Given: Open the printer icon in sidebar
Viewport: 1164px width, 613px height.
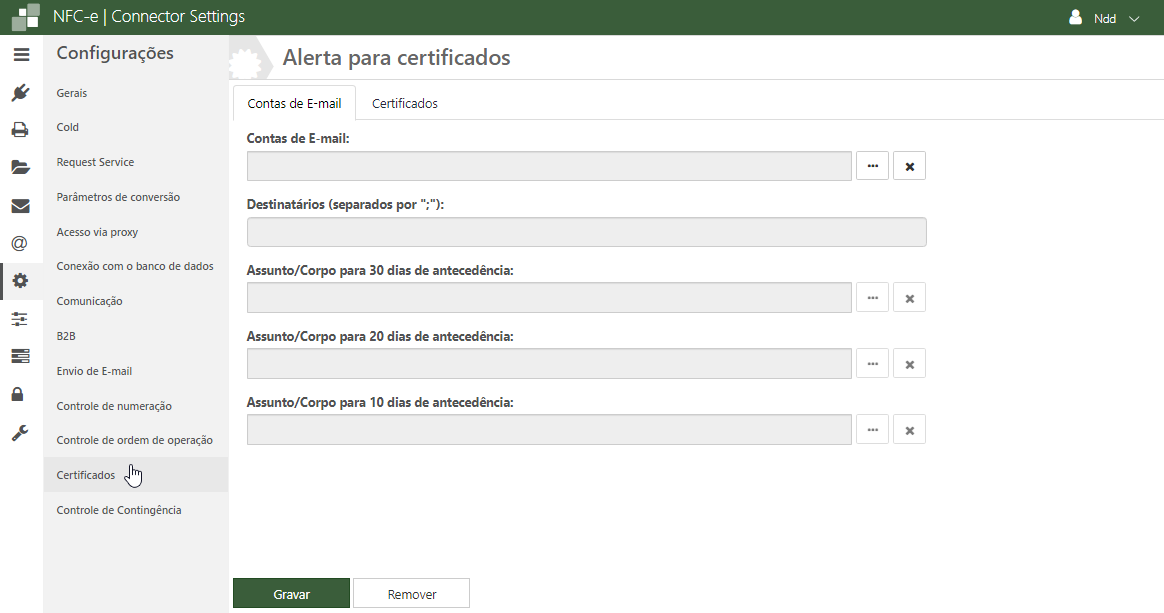Looking at the screenshot, I should 21,130.
